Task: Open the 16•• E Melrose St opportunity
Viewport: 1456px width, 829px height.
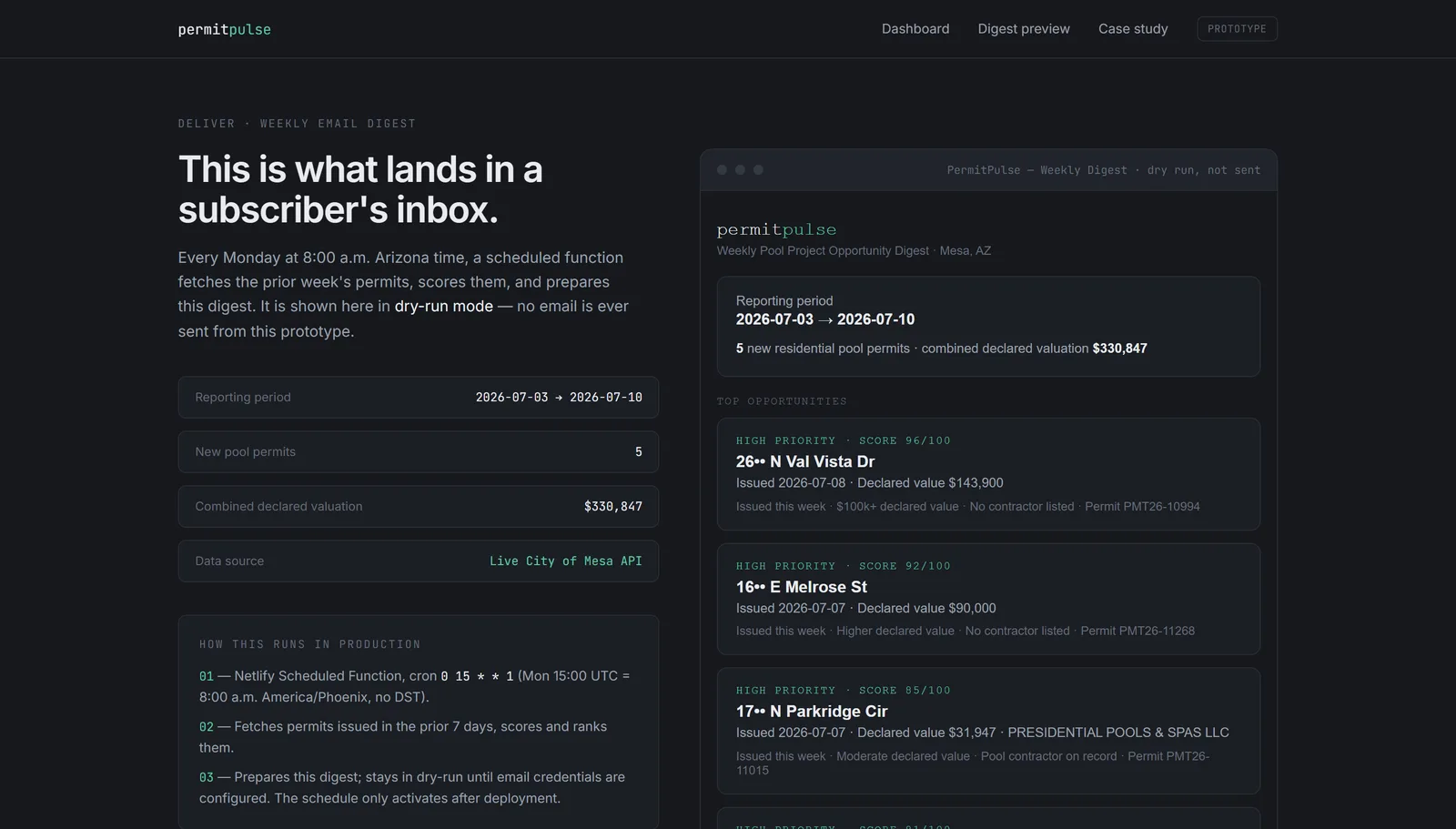Action: [x=988, y=600]
